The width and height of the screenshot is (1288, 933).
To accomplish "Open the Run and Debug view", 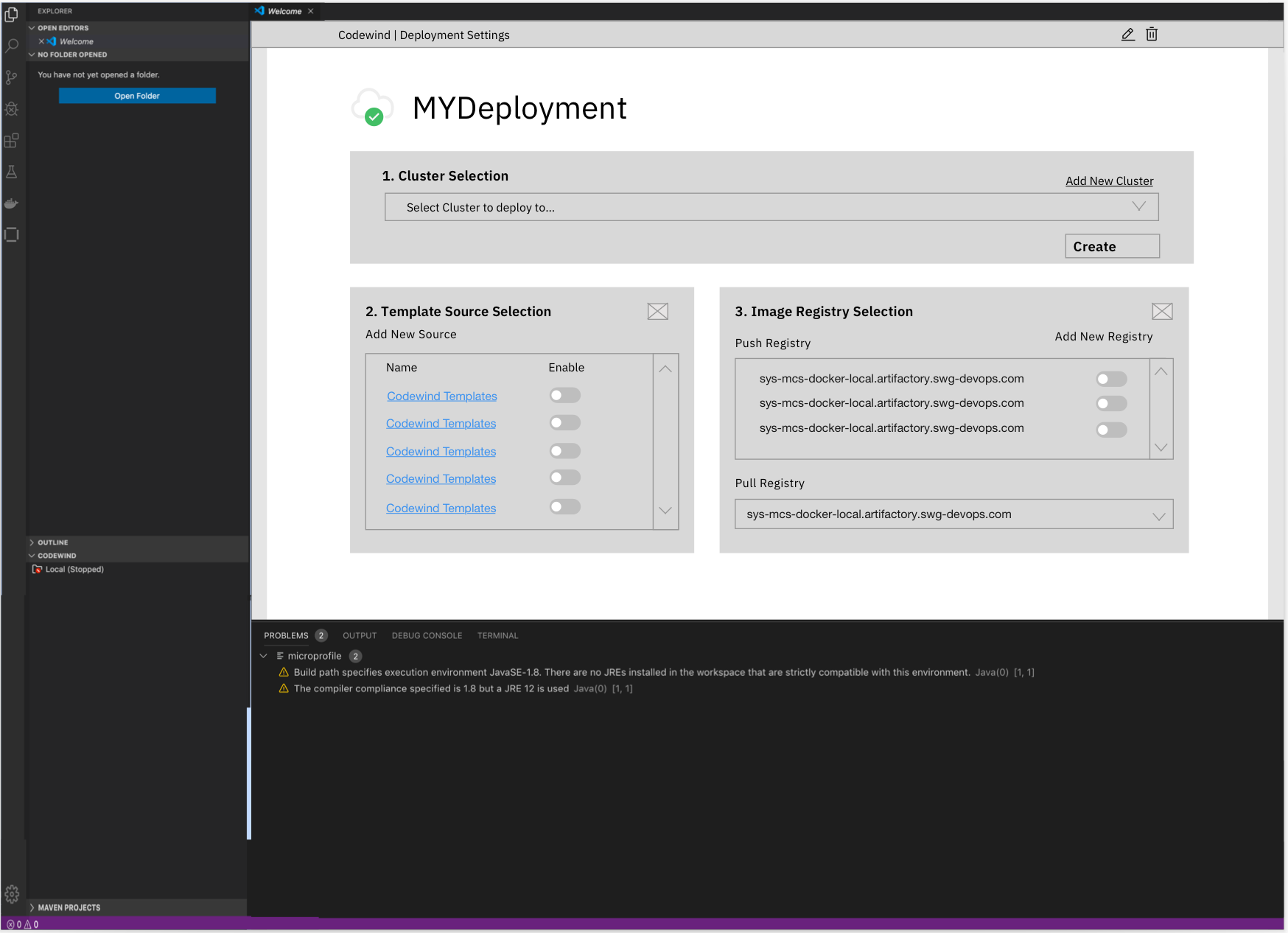I will point(11,109).
